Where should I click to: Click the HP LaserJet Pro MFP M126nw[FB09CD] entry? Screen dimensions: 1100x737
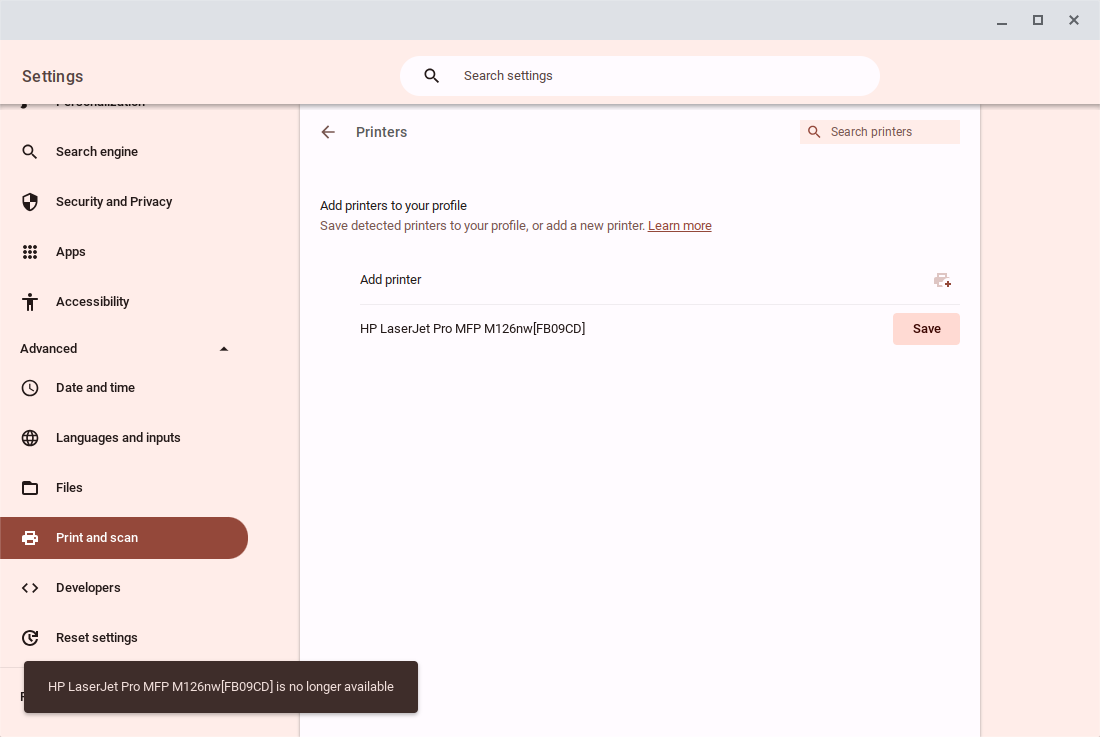(472, 329)
